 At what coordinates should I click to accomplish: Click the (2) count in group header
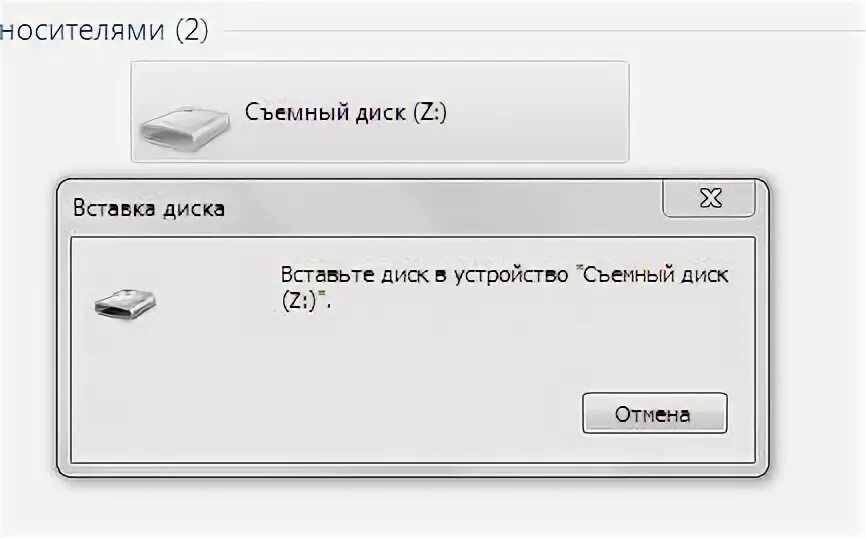click(192, 30)
